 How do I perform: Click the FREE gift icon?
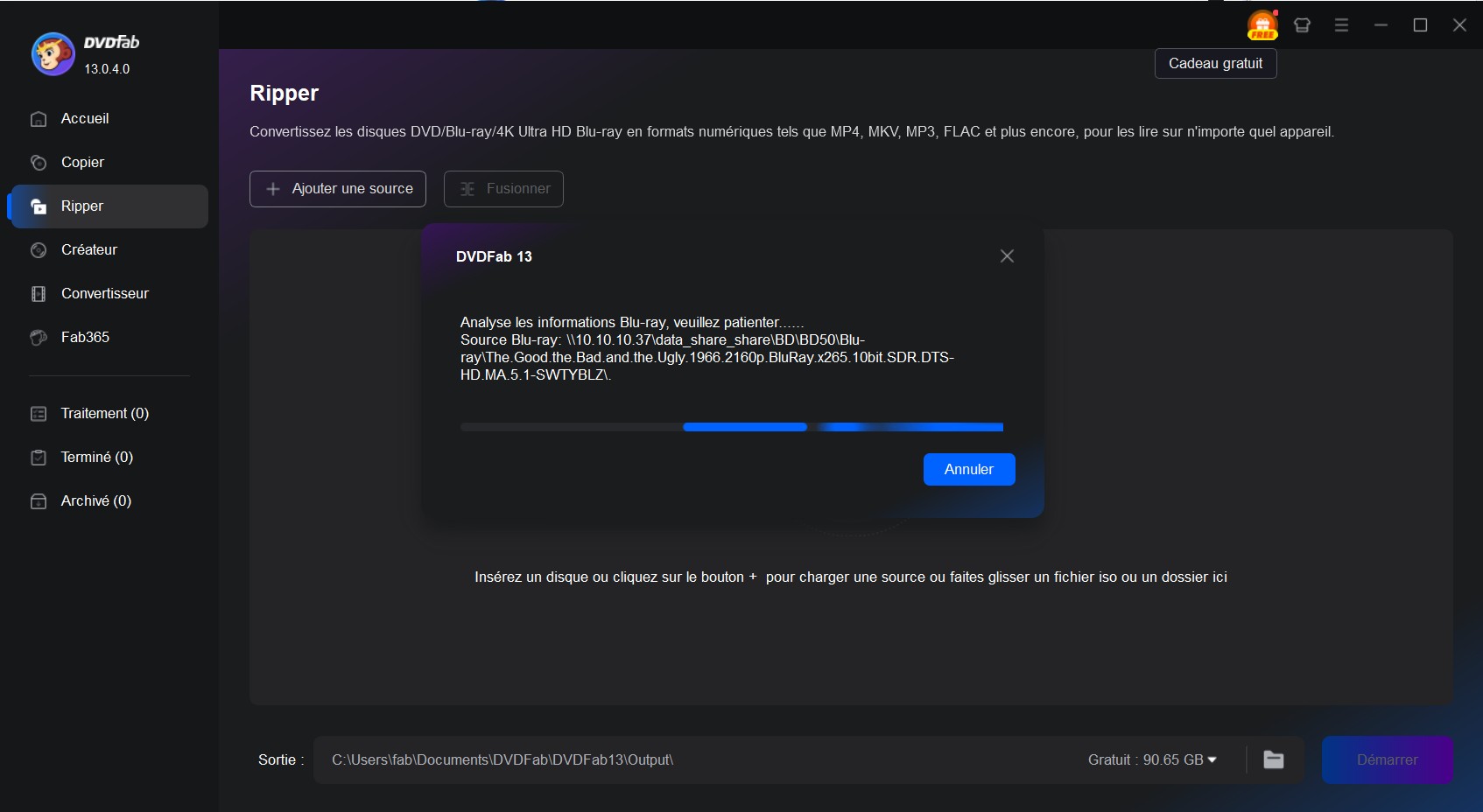1262,25
